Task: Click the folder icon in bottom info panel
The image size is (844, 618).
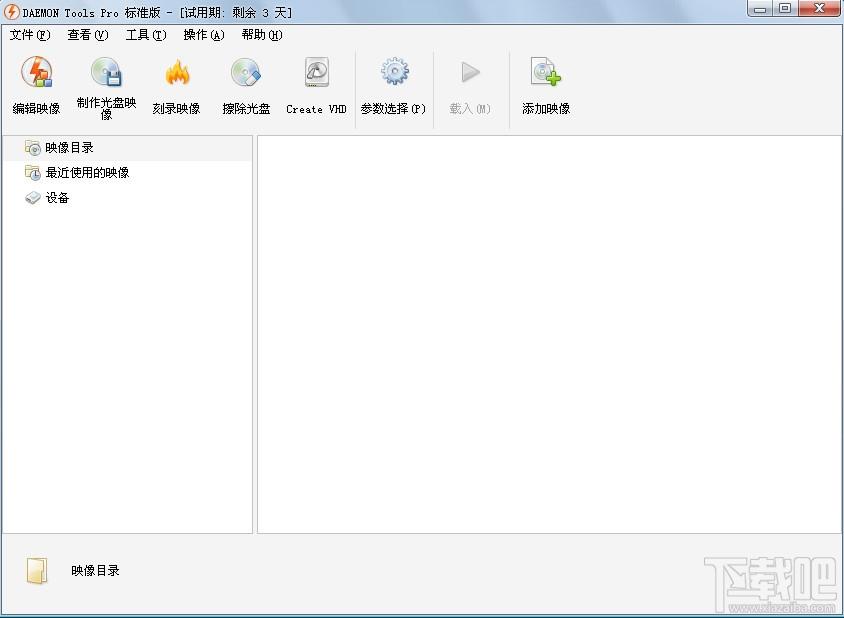Action: (36, 571)
